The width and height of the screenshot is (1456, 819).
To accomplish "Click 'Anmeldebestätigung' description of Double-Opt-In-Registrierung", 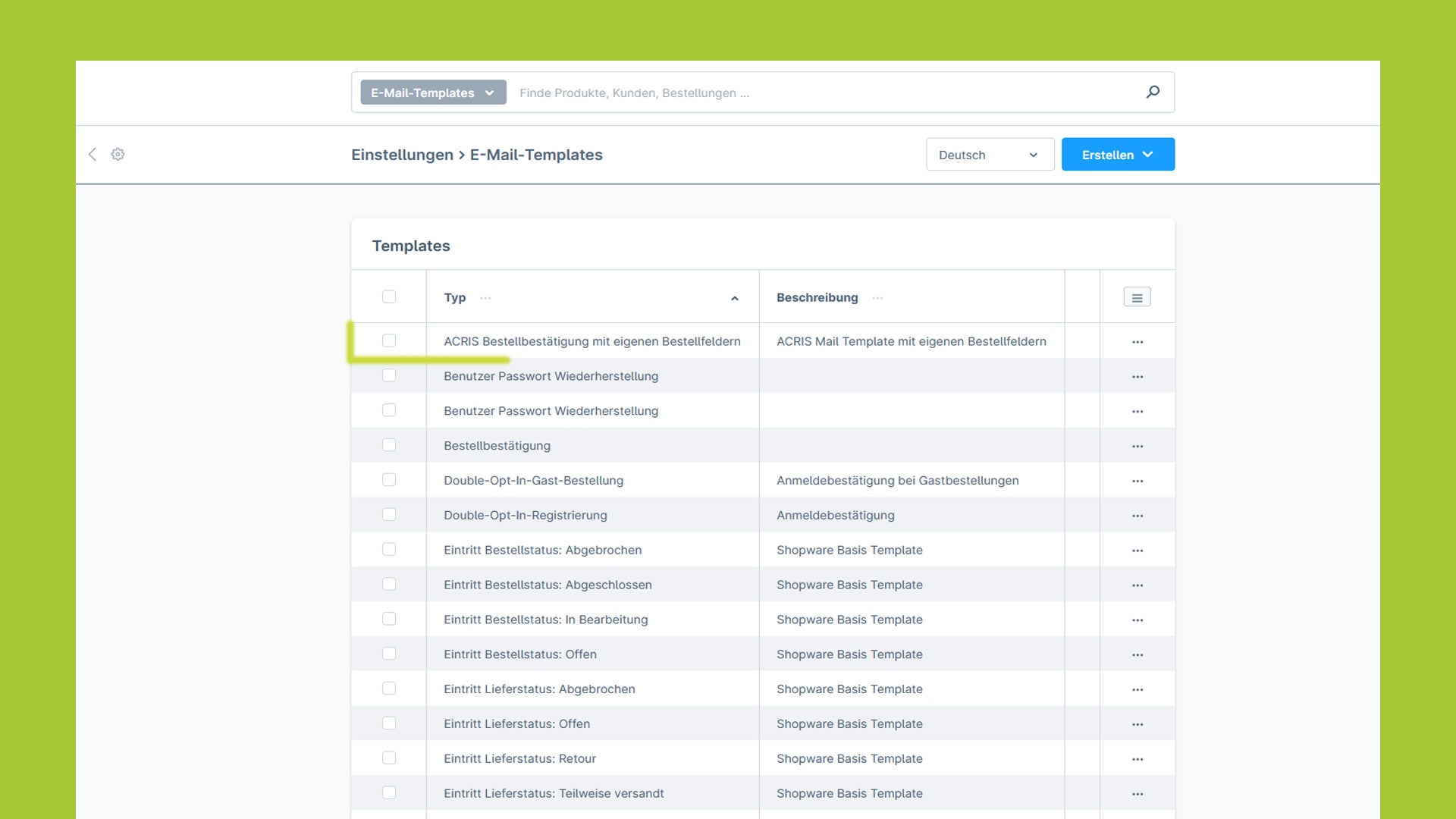I will point(836,516).
